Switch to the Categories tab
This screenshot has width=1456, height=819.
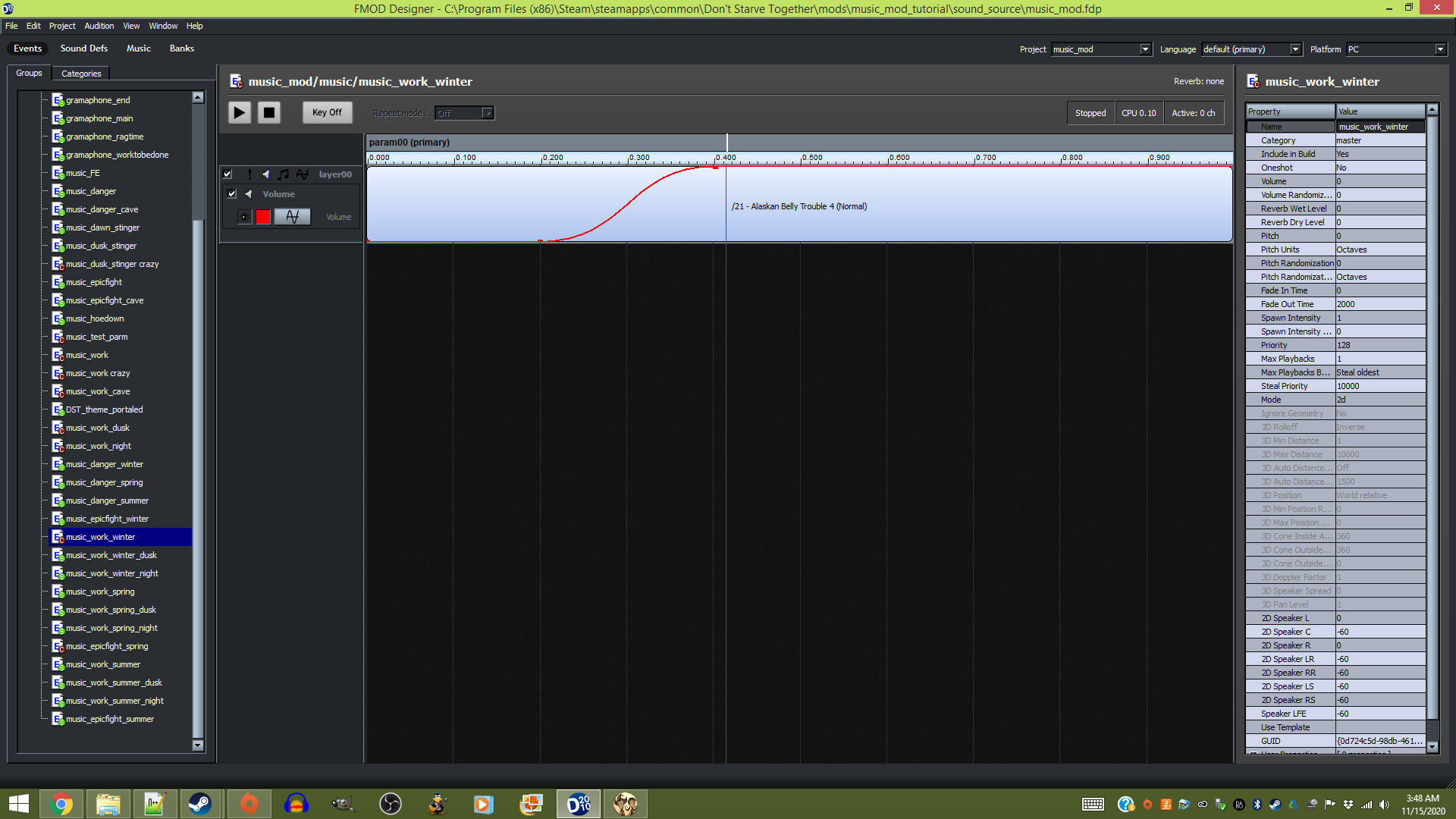[x=81, y=74]
